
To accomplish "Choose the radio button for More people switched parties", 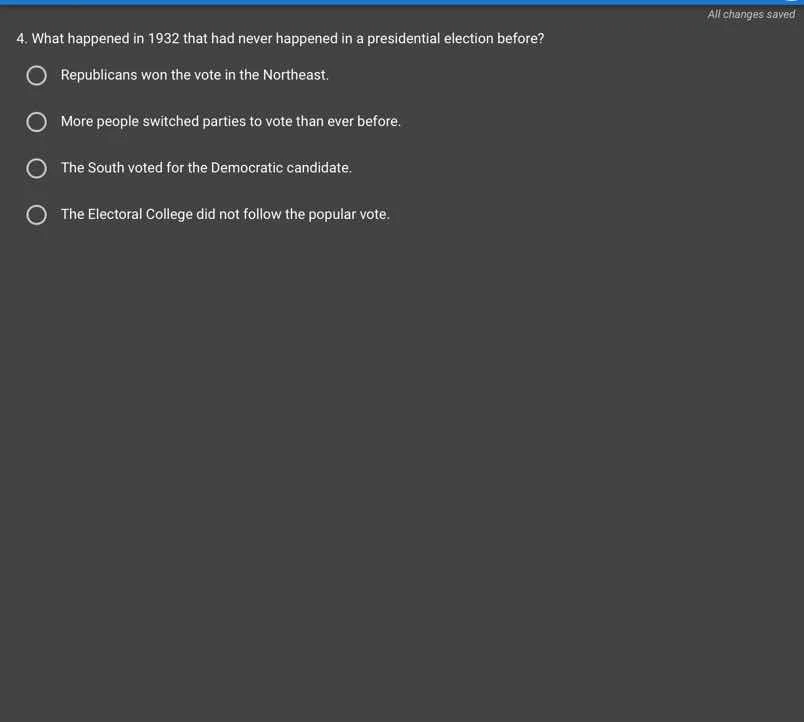I will pos(37,122).
